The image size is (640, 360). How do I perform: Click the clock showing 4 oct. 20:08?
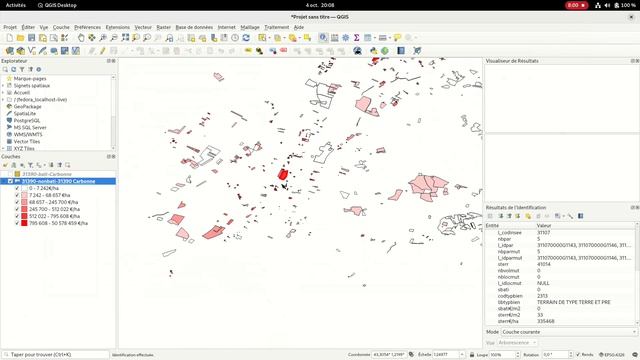(x=320, y=5)
